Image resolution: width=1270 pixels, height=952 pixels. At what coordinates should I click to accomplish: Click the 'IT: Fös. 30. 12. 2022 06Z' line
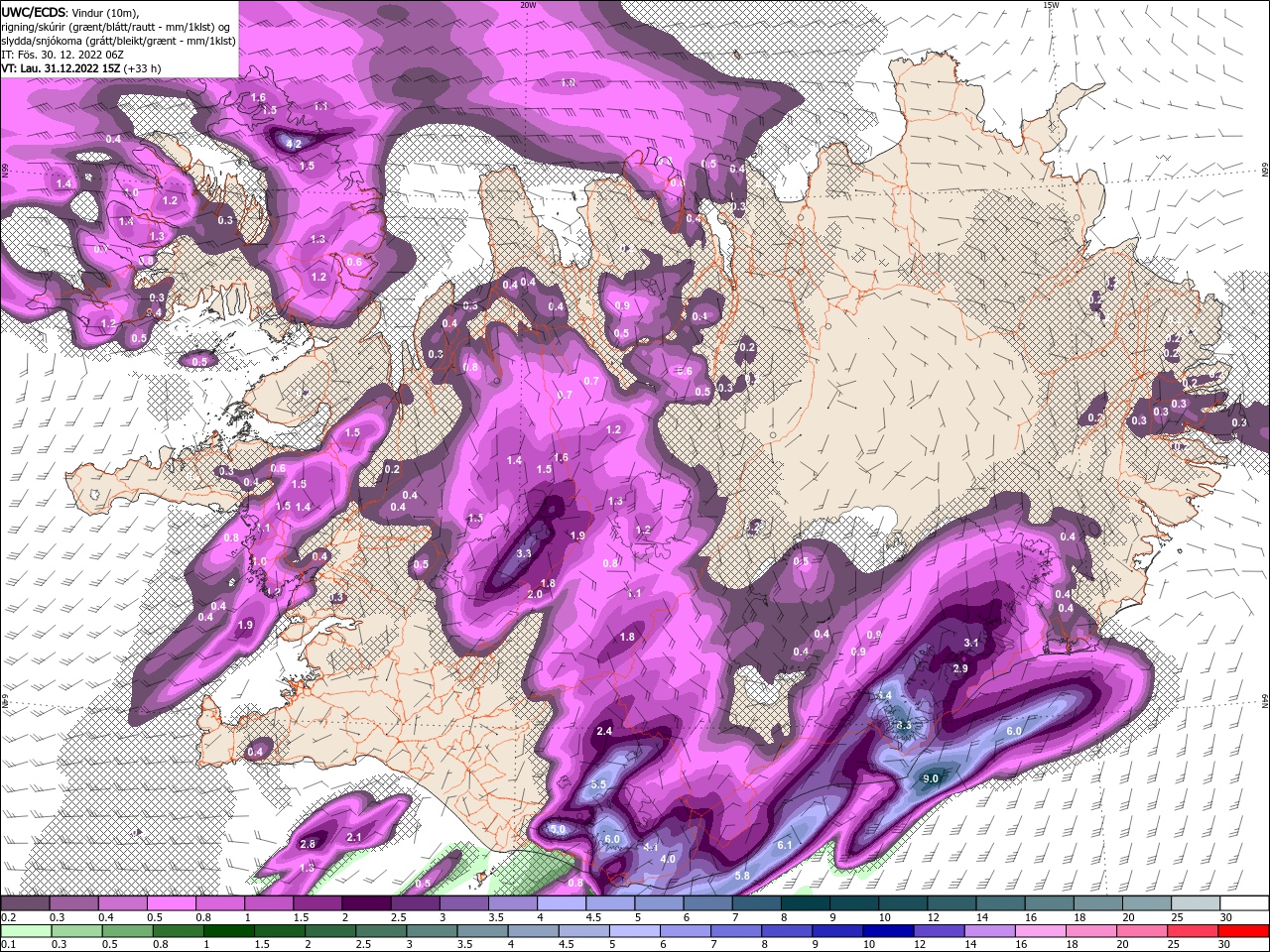63,55
